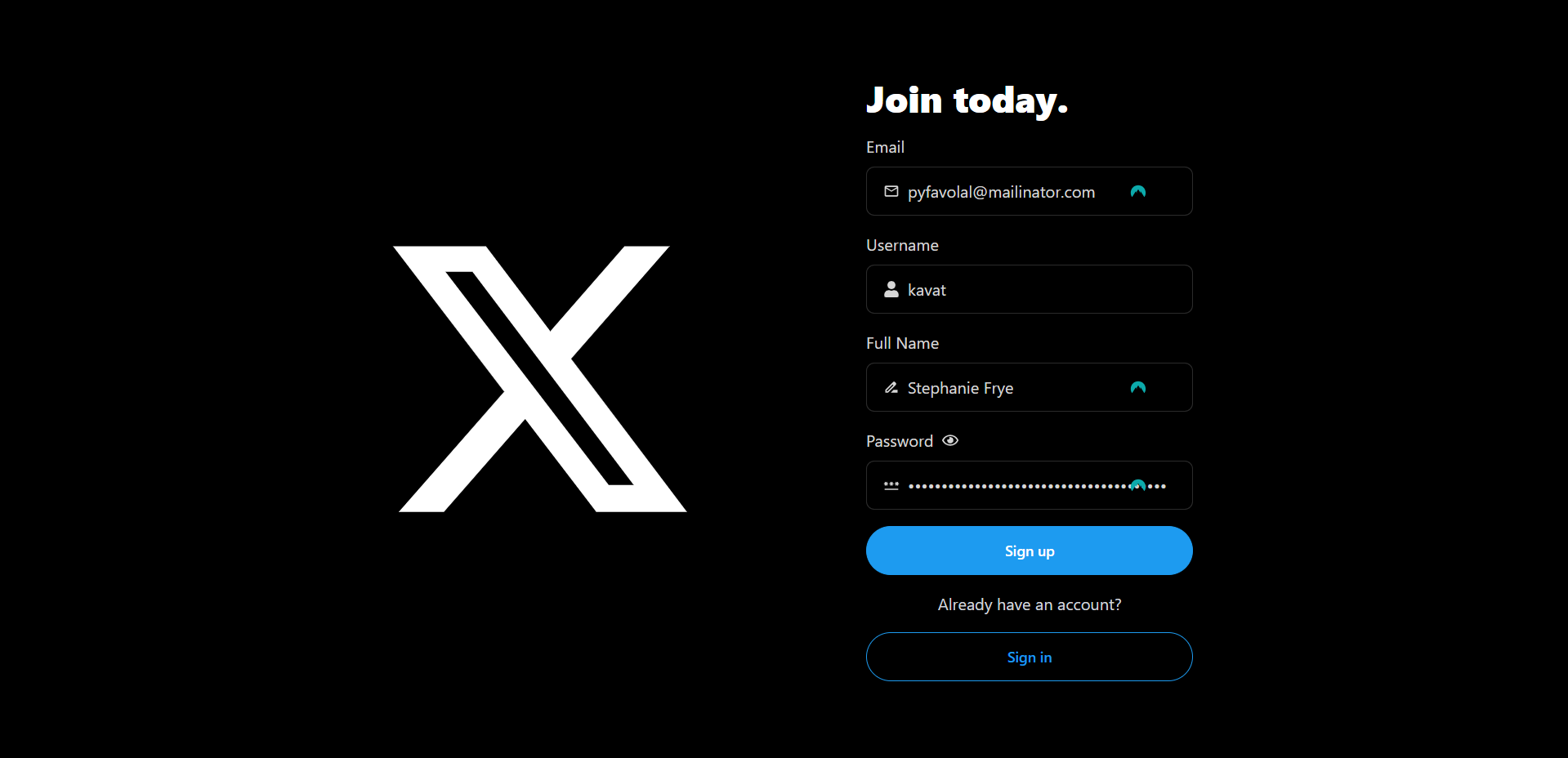The image size is (1568, 758).
Task: Focus the Username input containing kavat
Action: coord(1030,289)
